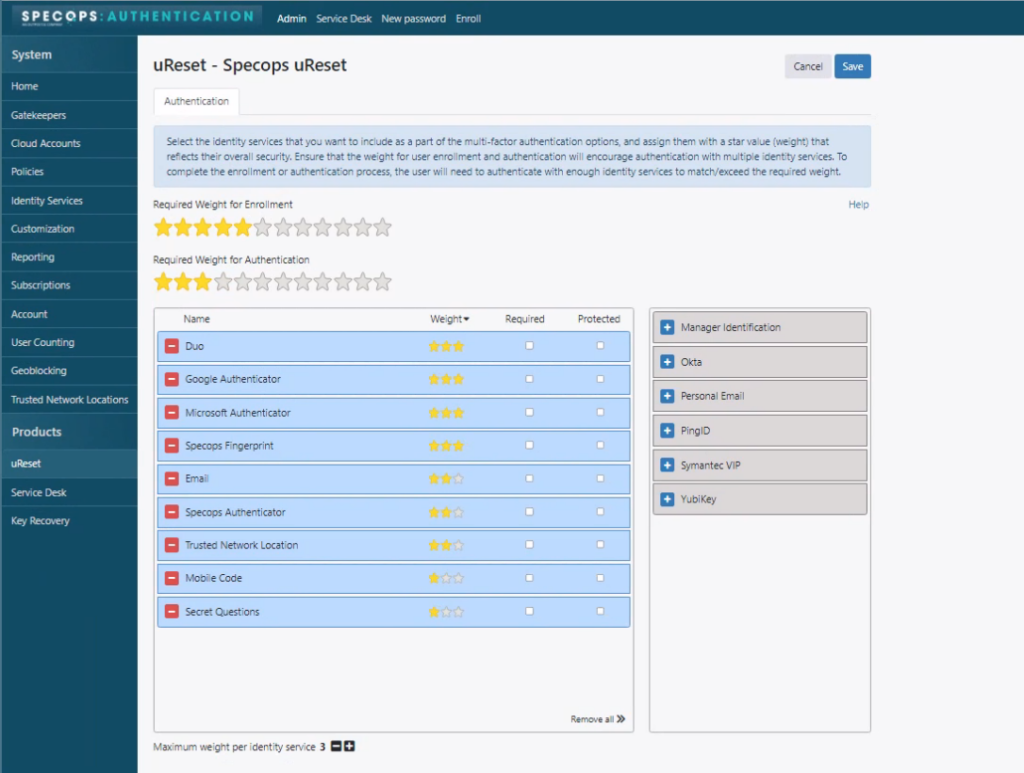Image resolution: width=1024 pixels, height=773 pixels.
Task: Check Required for Specops Authenticator
Action: [530, 511]
